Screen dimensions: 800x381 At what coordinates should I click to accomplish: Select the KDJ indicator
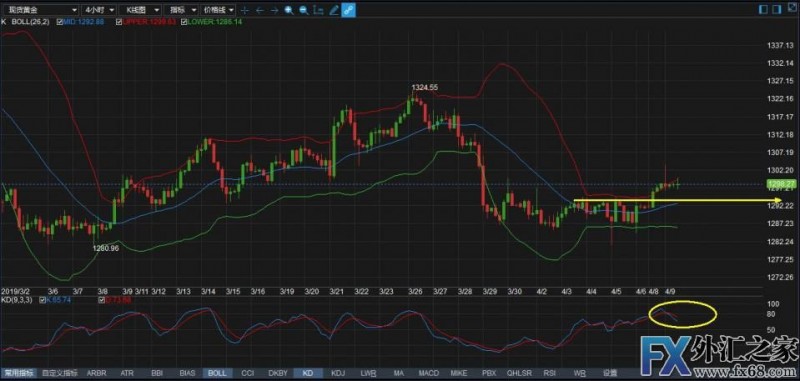tap(338, 373)
